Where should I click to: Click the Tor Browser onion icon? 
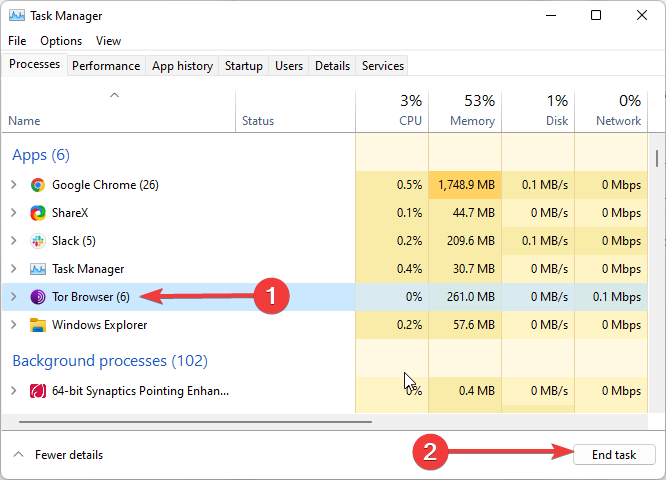pos(38,297)
